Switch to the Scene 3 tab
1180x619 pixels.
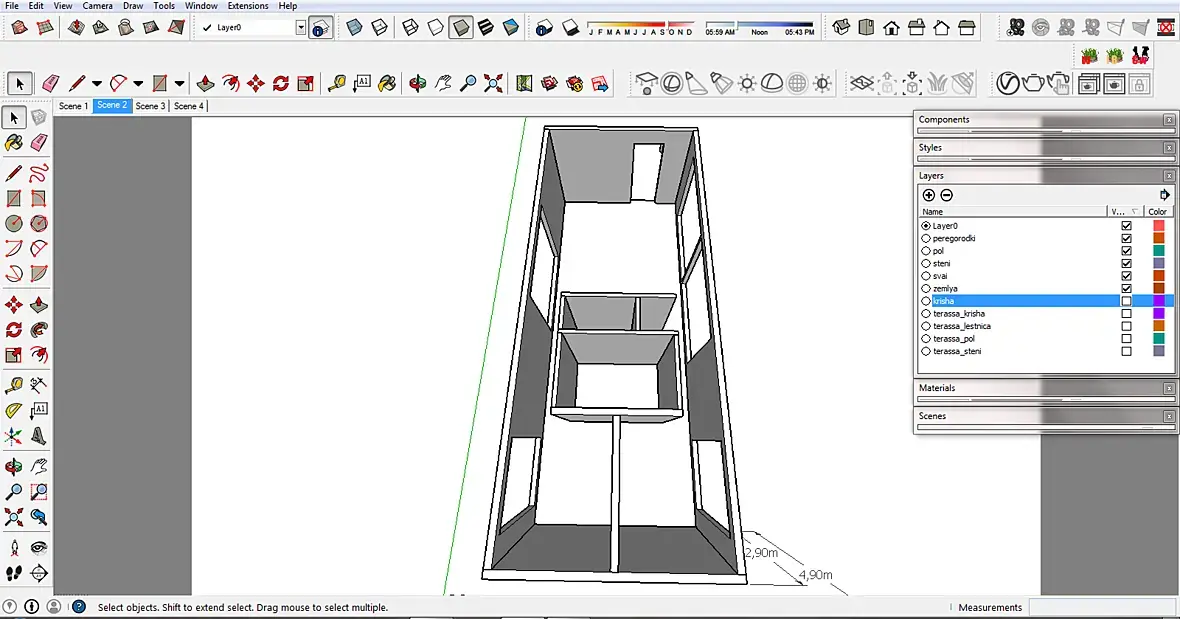pyautogui.click(x=150, y=106)
